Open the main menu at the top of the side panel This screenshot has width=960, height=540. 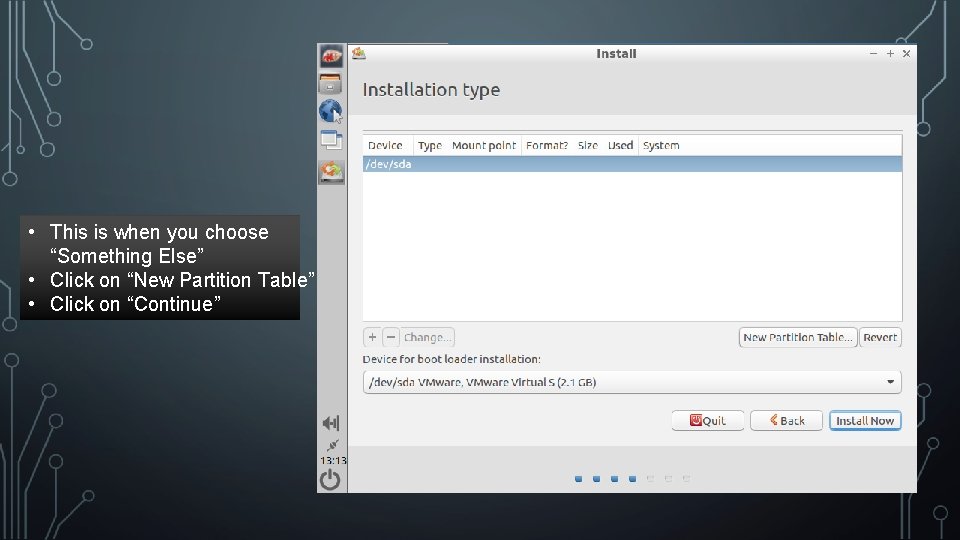tap(331, 56)
